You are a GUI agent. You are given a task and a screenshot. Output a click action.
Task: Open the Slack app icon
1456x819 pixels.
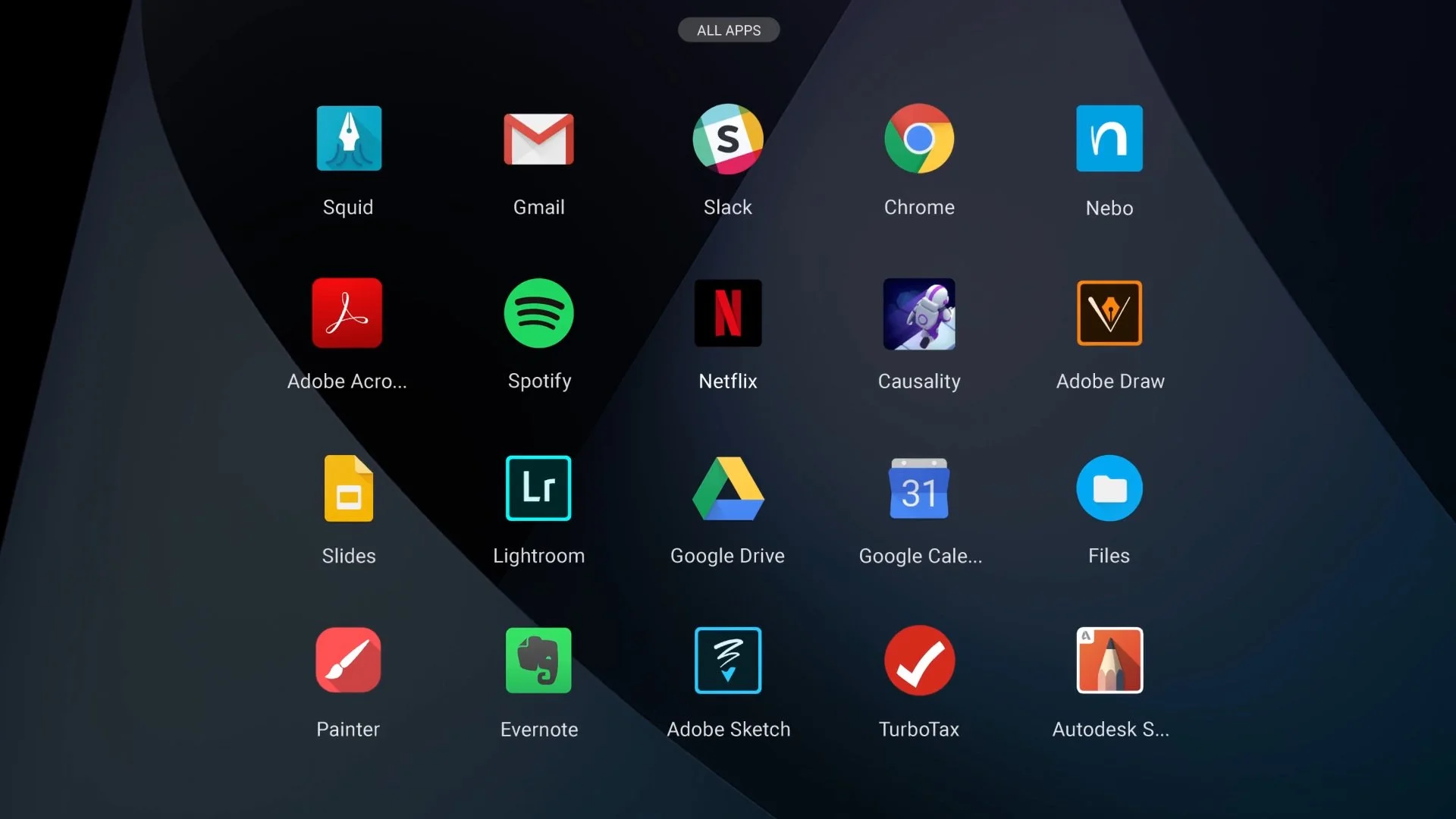[728, 139]
